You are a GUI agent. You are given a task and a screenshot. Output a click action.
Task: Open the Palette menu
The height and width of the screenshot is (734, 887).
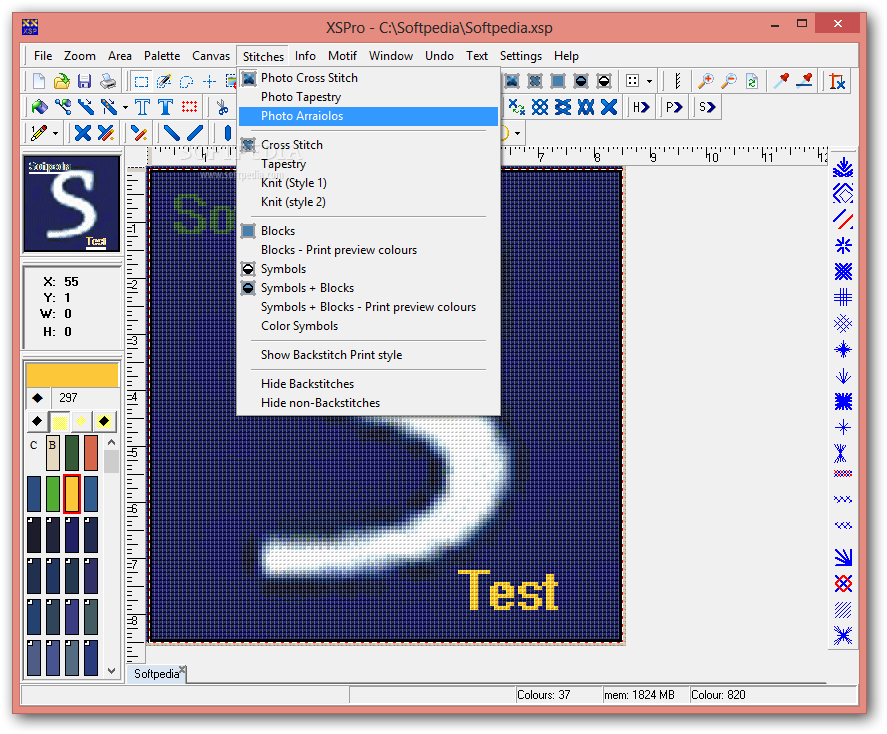coord(162,56)
